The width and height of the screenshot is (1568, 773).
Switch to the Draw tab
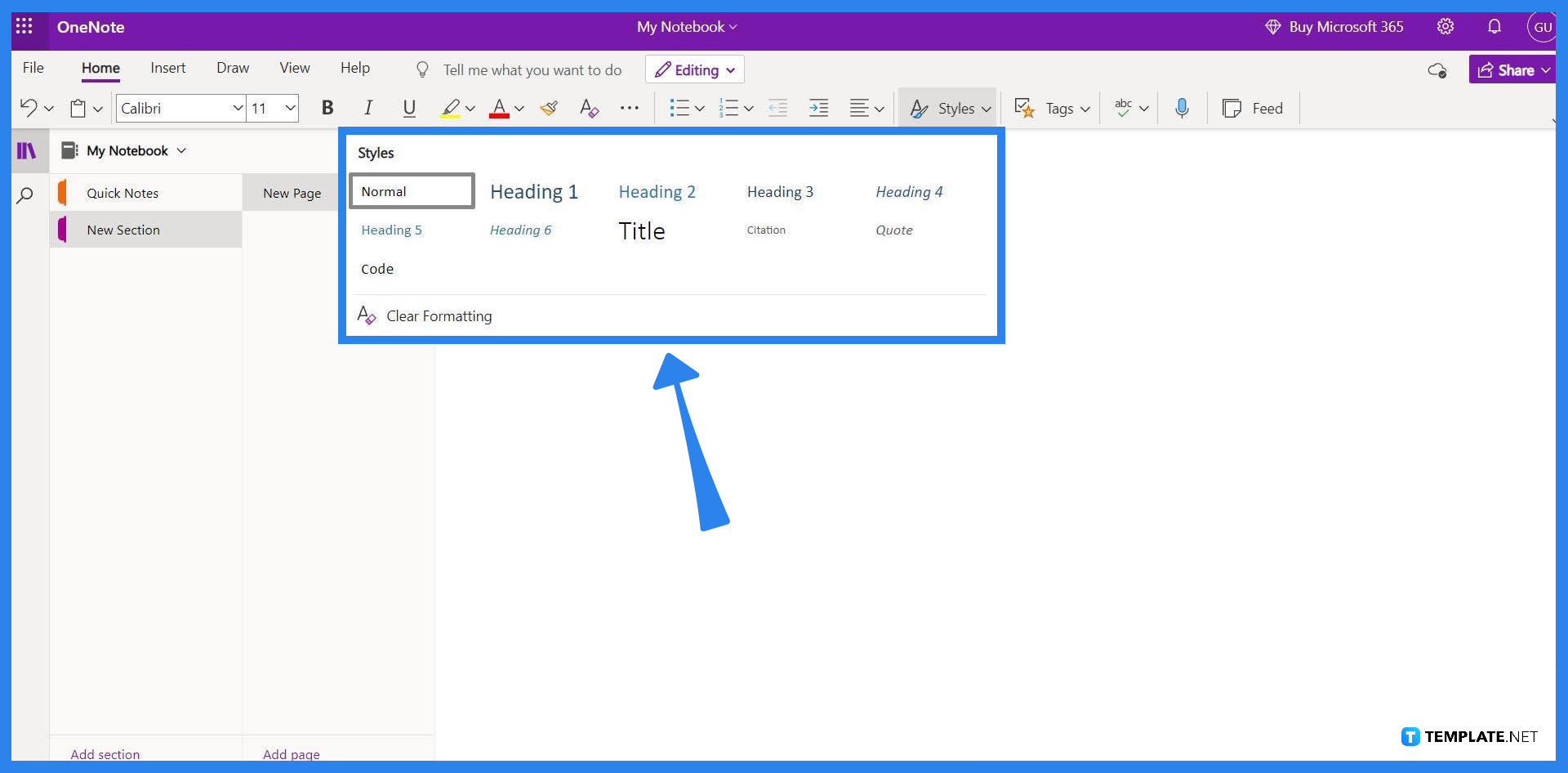pyautogui.click(x=233, y=68)
